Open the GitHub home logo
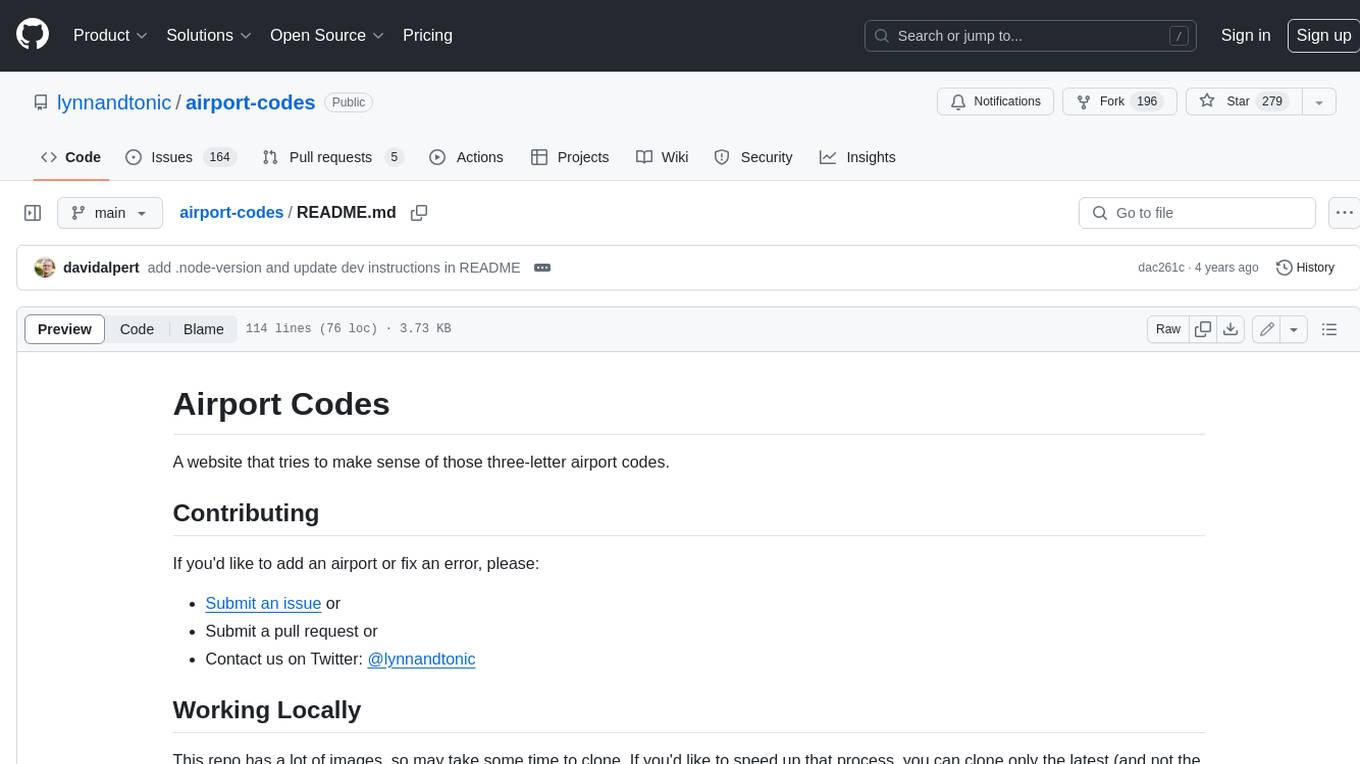Viewport: 1360px width, 764px height. point(32,35)
